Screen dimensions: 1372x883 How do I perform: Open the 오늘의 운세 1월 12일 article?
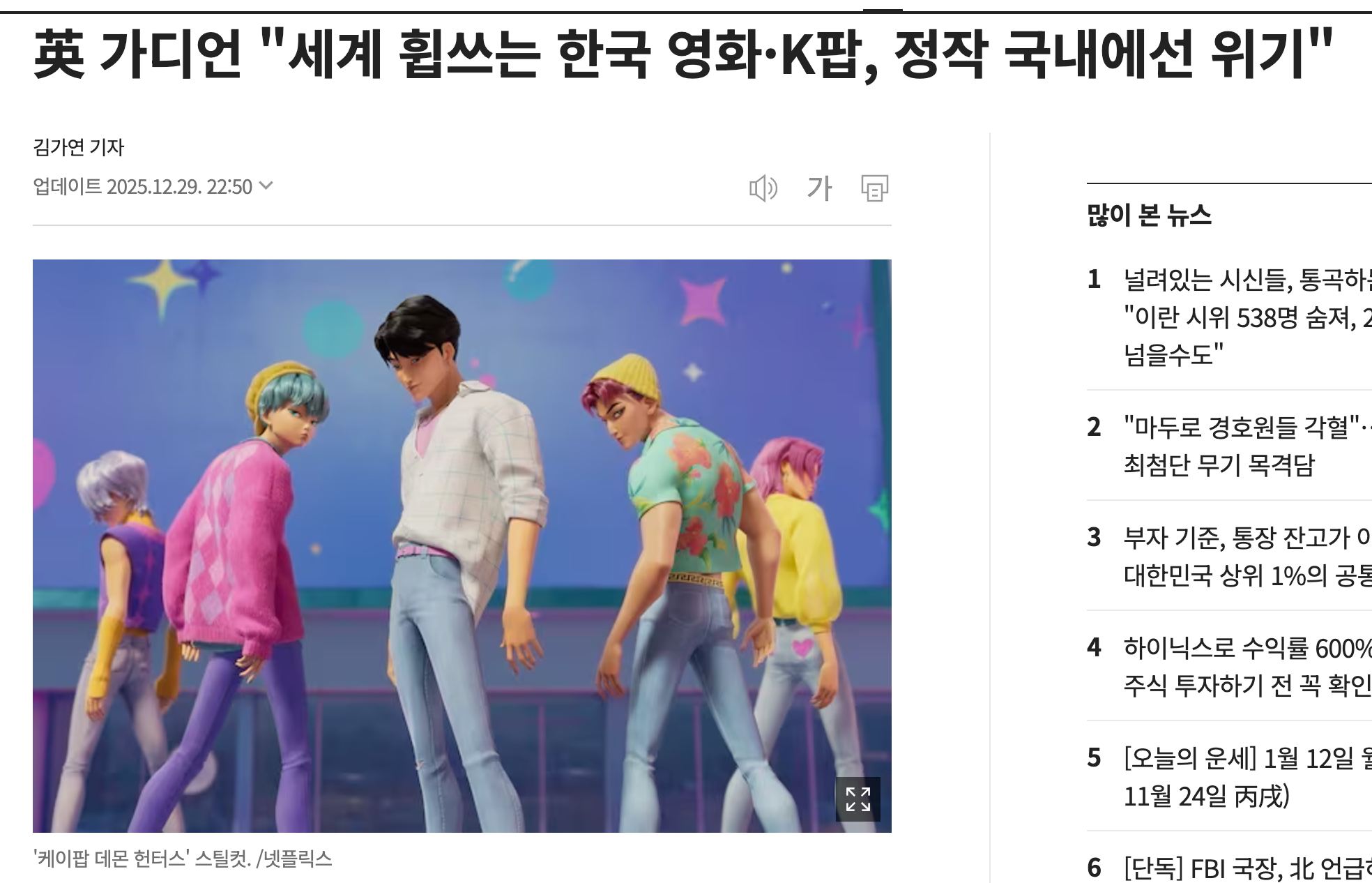pos(1248,776)
